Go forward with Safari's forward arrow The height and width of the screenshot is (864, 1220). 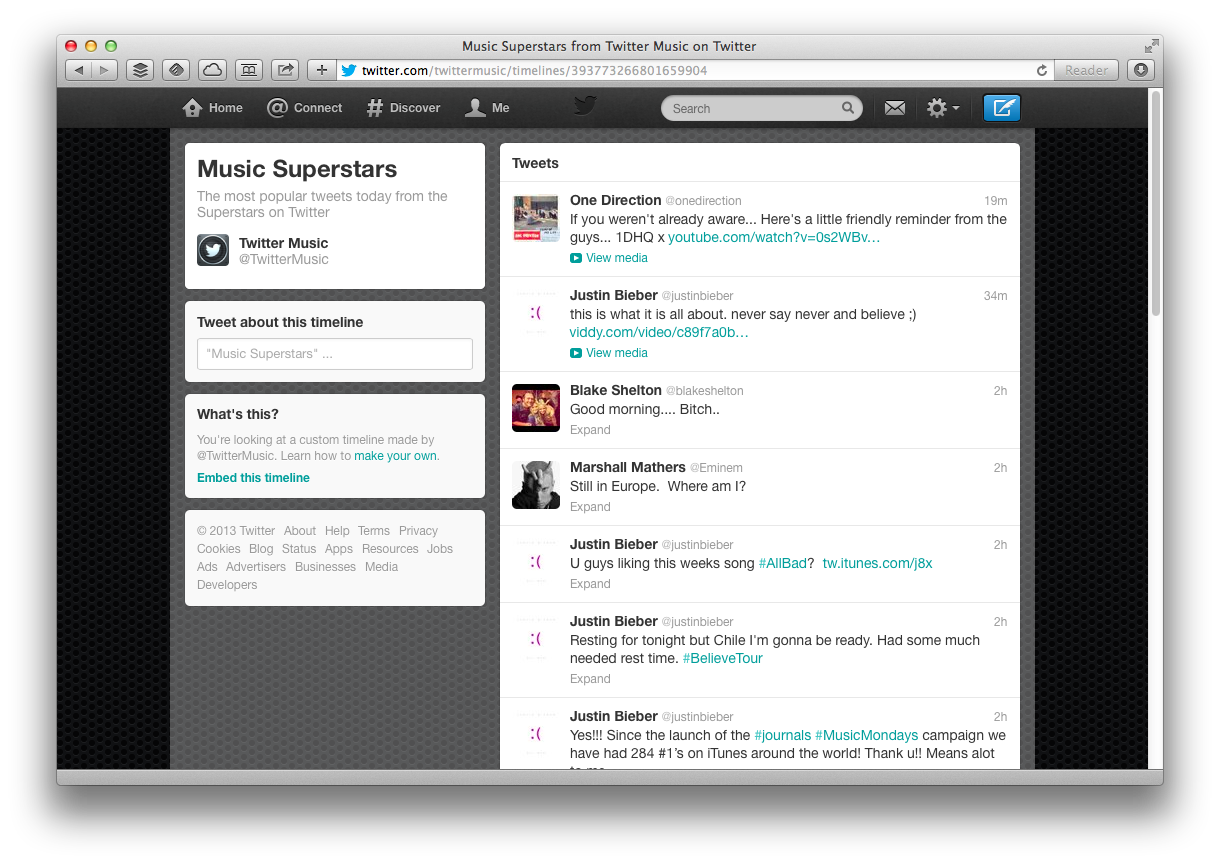tap(105, 70)
